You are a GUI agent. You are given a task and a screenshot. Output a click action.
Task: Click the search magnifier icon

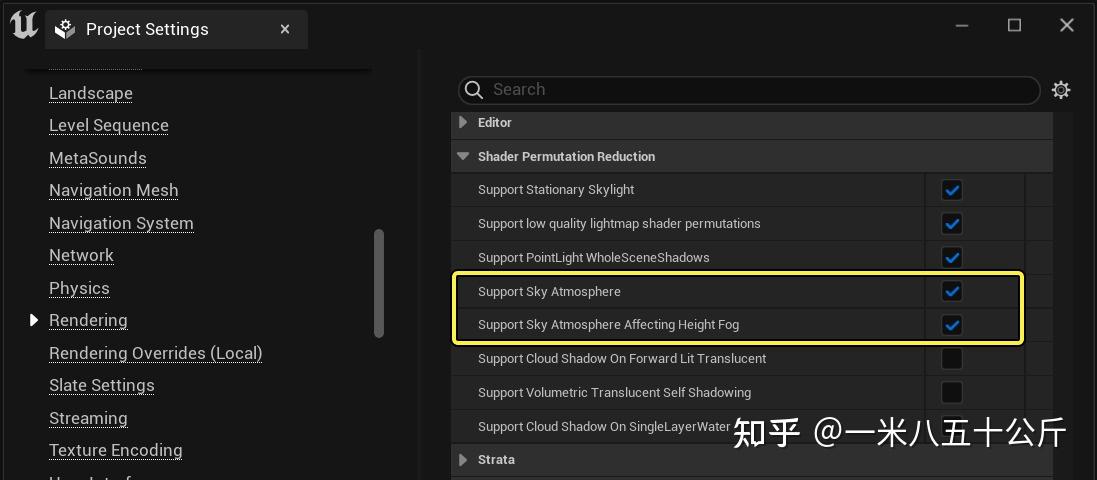pyautogui.click(x=474, y=90)
